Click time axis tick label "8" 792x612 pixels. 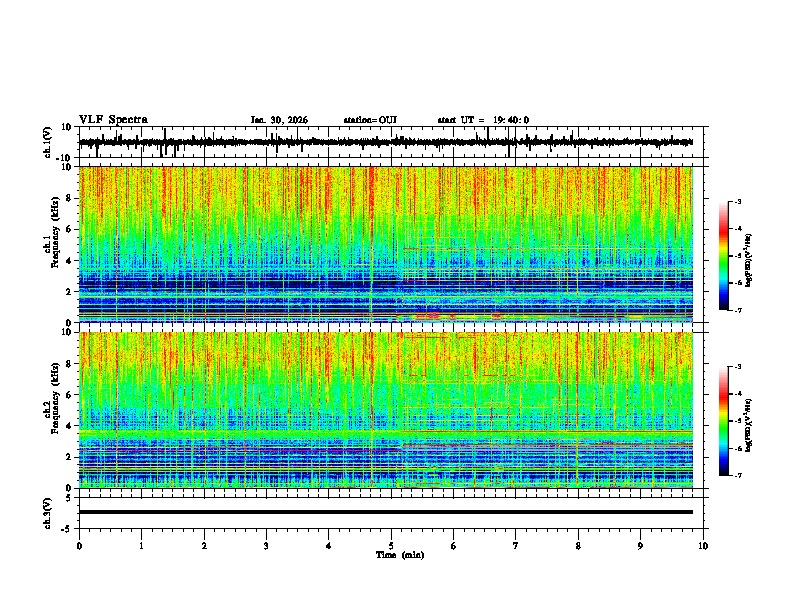(x=578, y=546)
